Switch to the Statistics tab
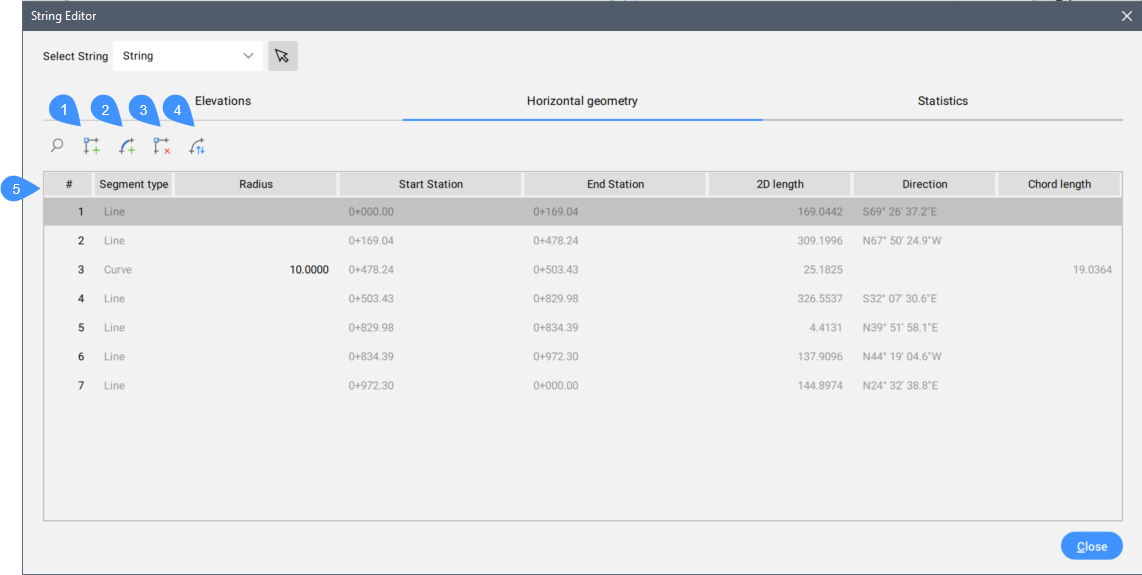Screen dimensions: 1142x575 942,101
